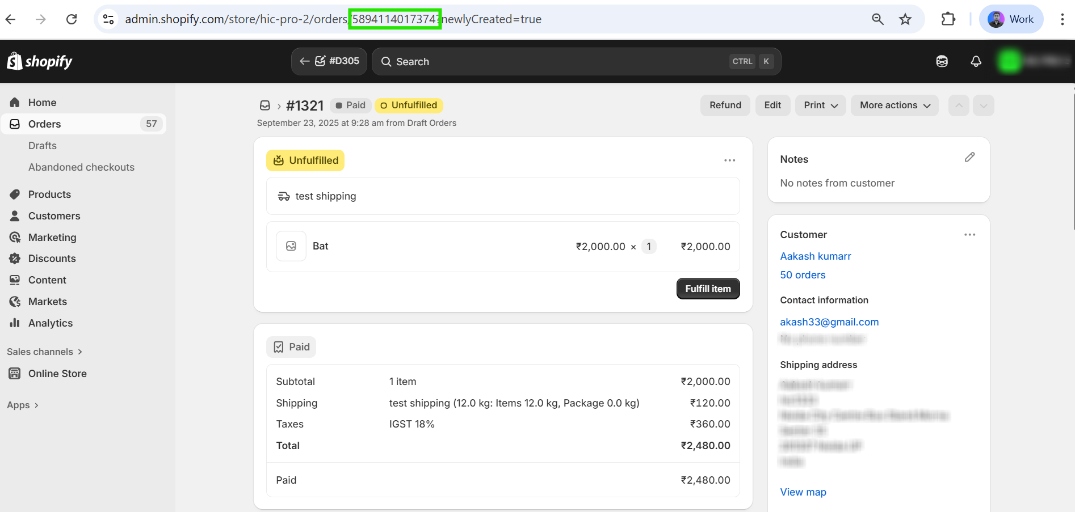Image resolution: width=1075 pixels, height=512 pixels.
Task: Open the More actions dropdown
Action: pos(895,105)
